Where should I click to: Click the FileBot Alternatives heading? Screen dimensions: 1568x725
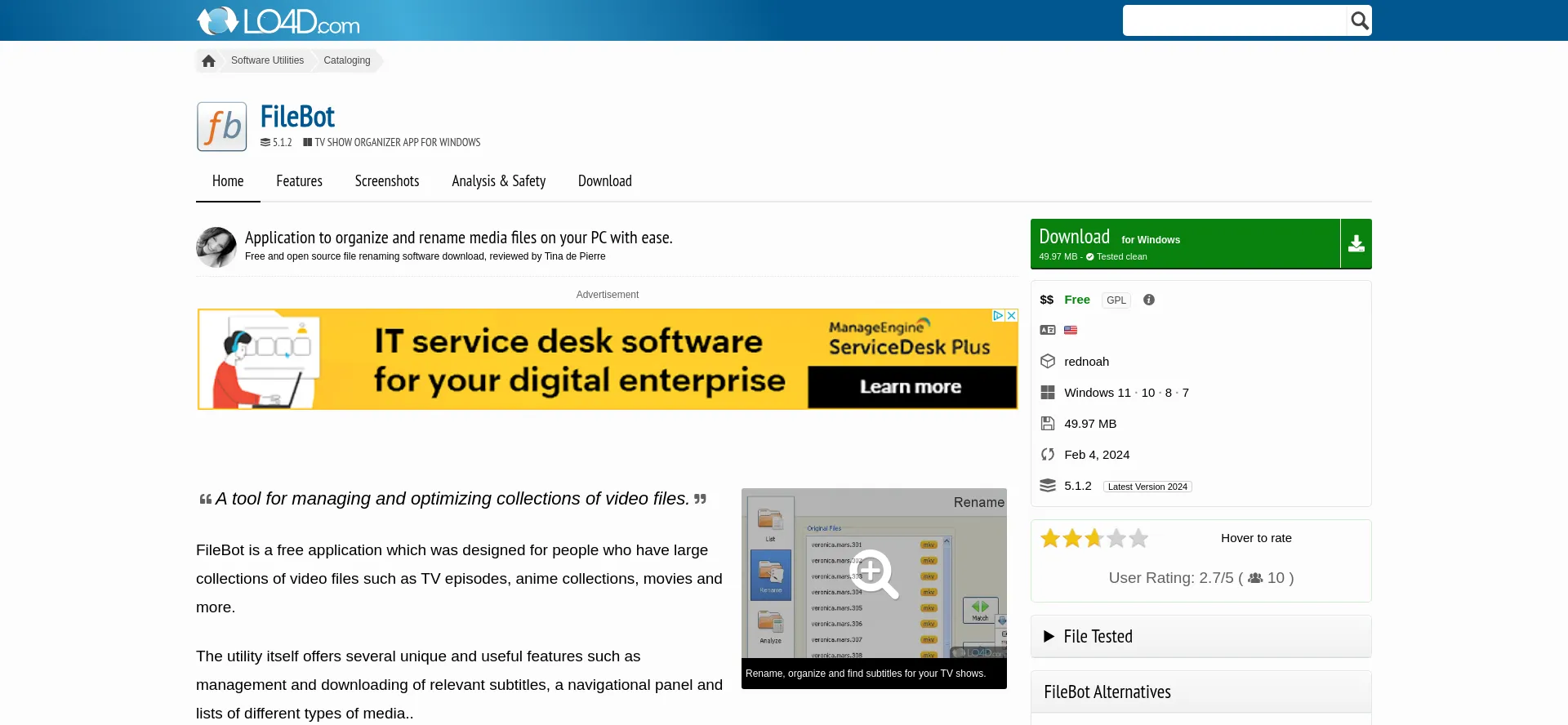click(x=1107, y=692)
